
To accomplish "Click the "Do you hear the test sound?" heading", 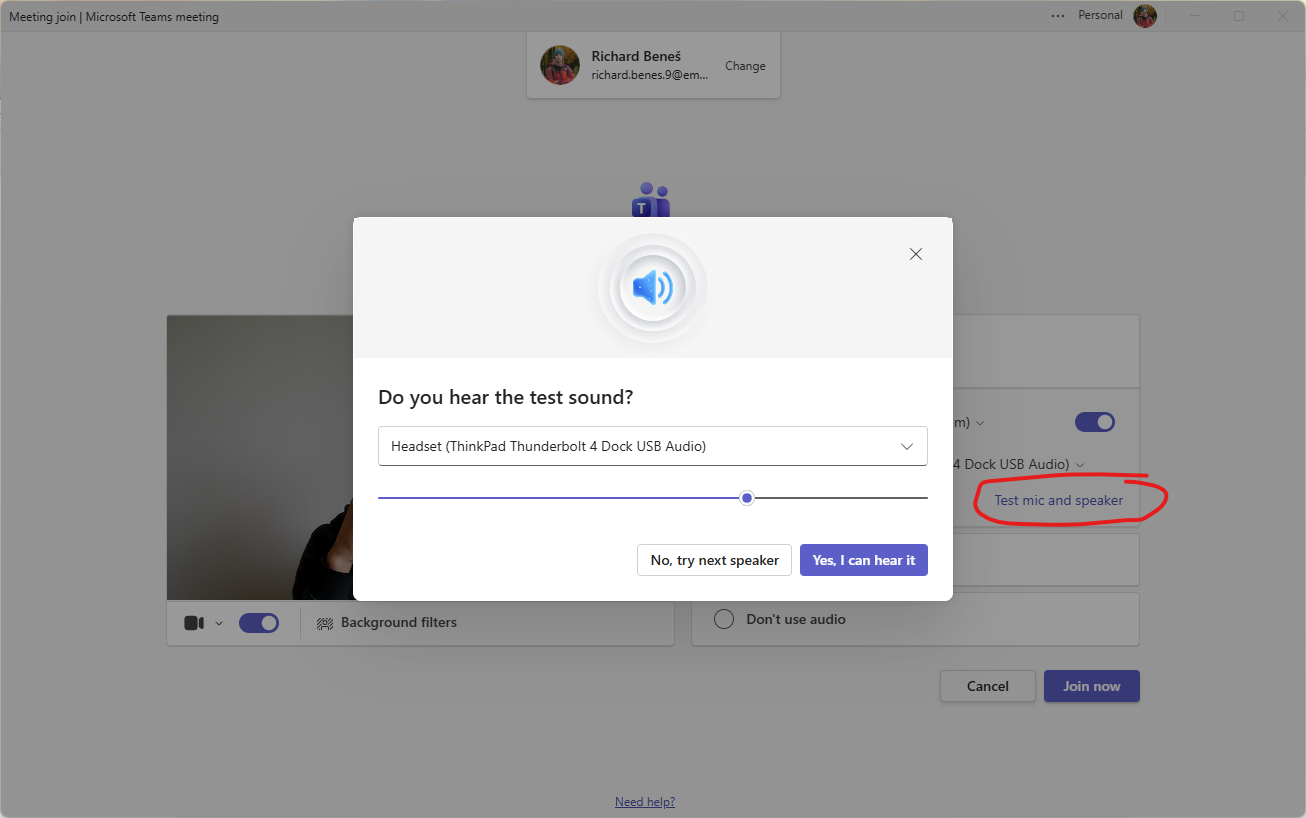I will (x=506, y=397).
